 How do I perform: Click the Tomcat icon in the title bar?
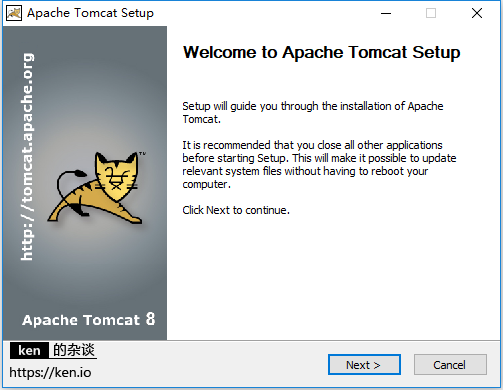tap(14, 13)
